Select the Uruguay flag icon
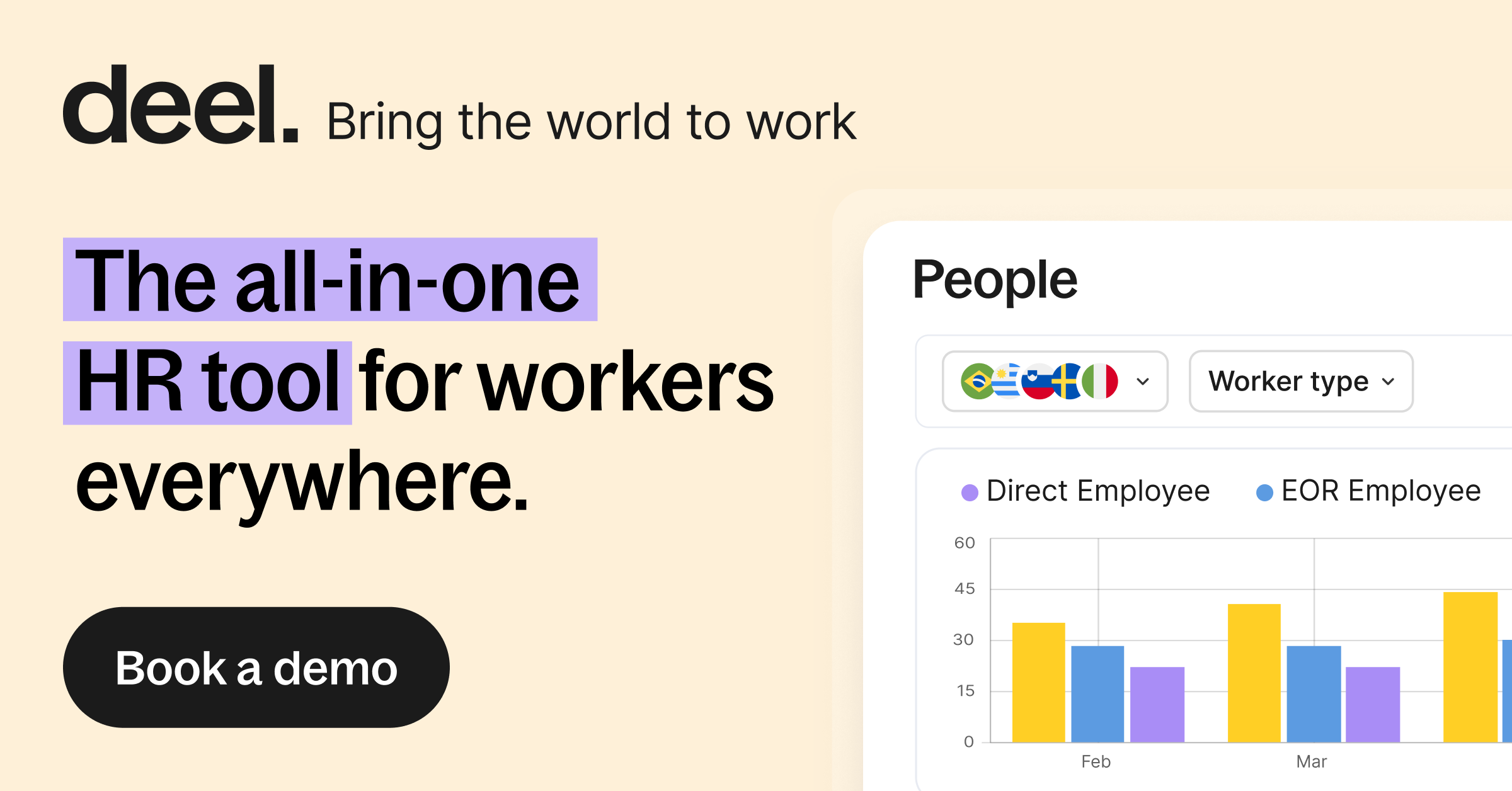This screenshot has height=791, width=1512. 1007,381
